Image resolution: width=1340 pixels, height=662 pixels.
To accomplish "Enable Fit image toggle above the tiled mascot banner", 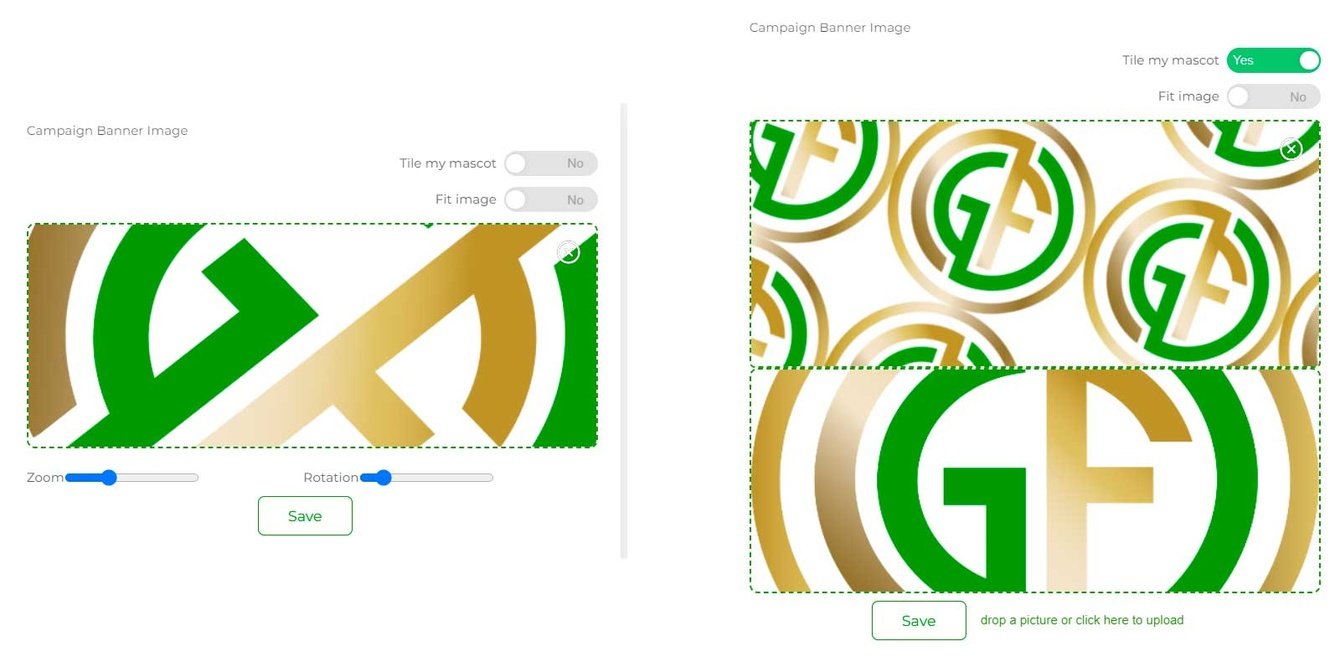I will [1273, 97].
